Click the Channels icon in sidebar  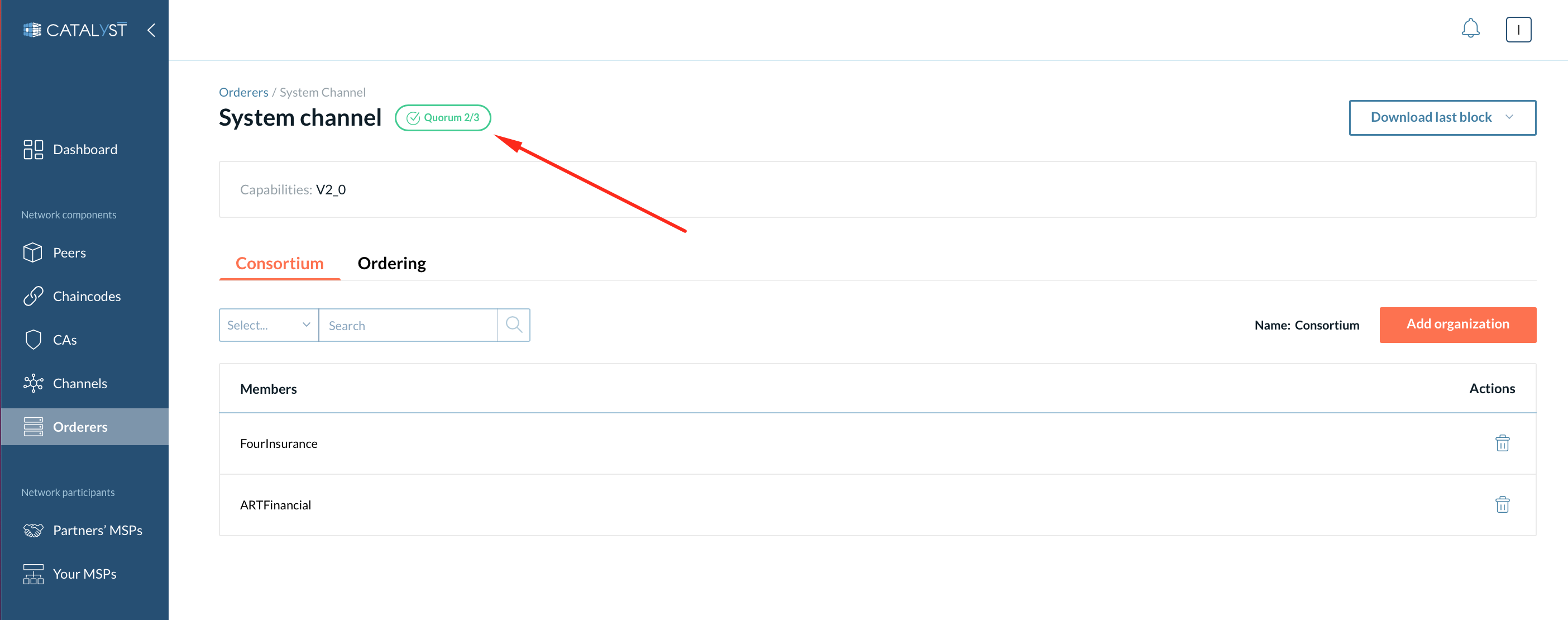pyautogui.click(x=32, y=383)
